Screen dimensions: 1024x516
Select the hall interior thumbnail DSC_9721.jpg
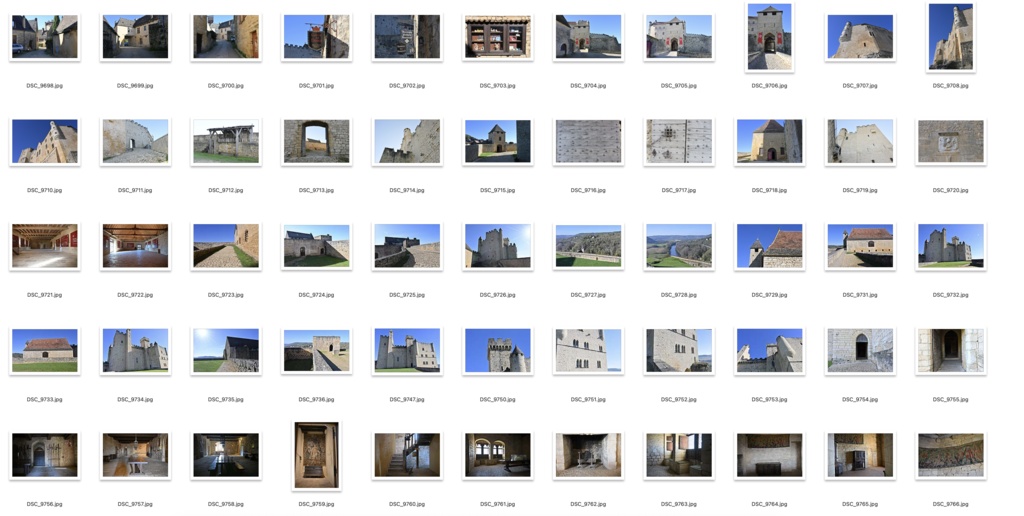[x=44, y=246]
